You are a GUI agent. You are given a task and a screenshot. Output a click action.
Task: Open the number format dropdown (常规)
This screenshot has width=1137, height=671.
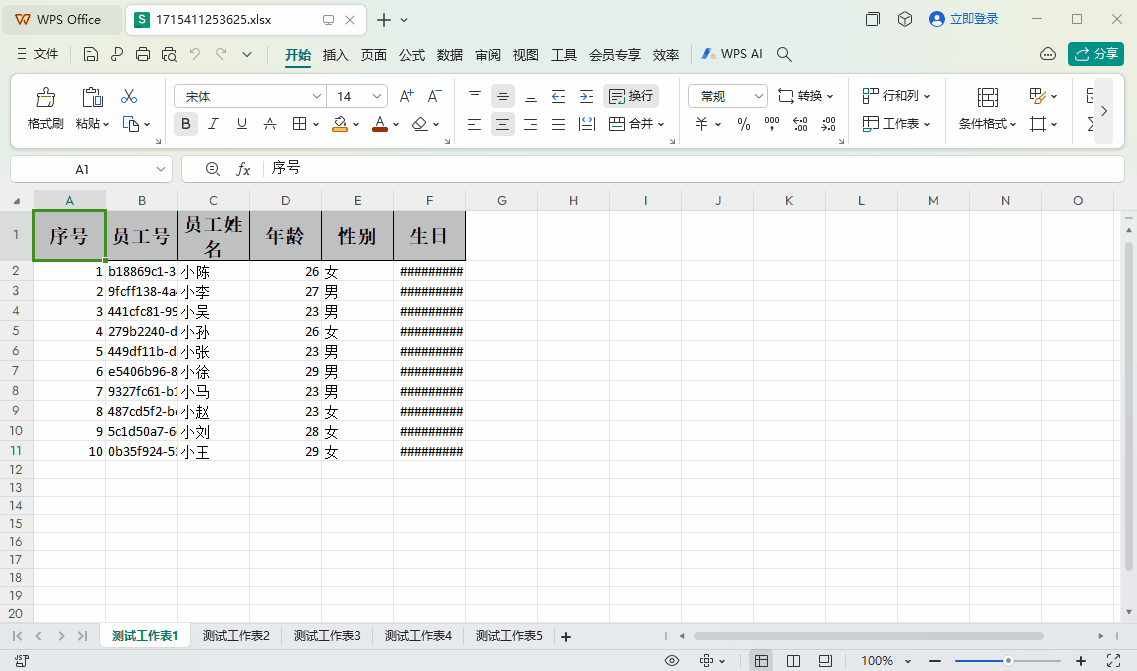[758, 97]
